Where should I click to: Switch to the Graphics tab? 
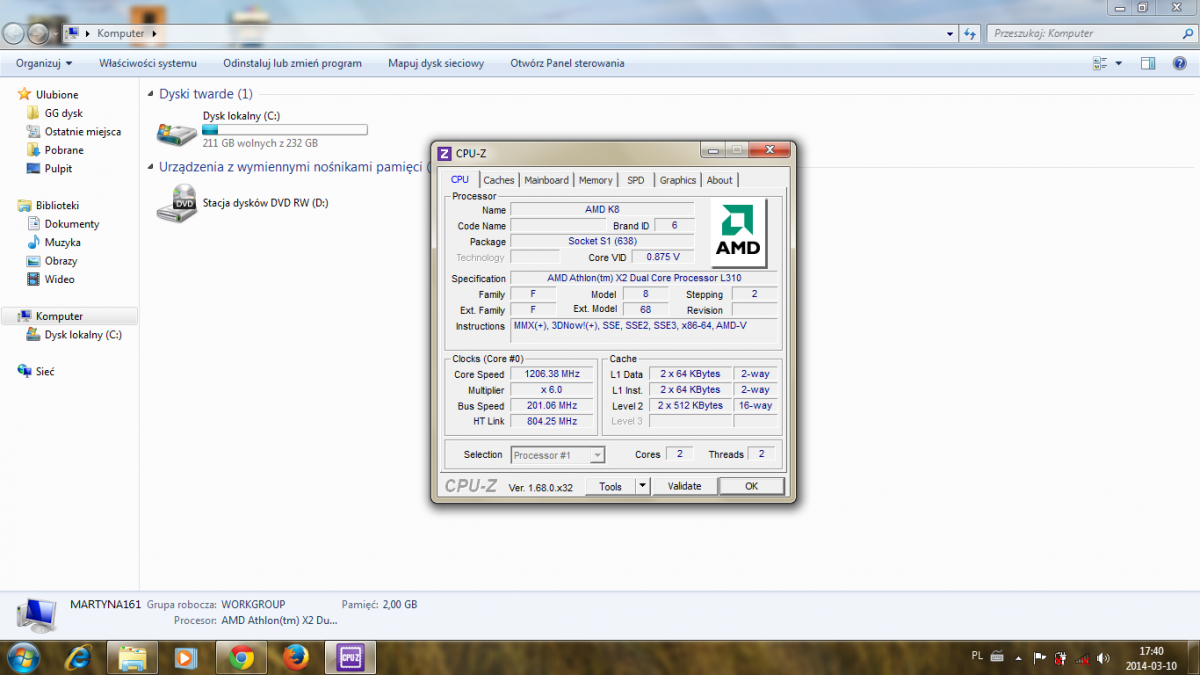tap(678, 180)
